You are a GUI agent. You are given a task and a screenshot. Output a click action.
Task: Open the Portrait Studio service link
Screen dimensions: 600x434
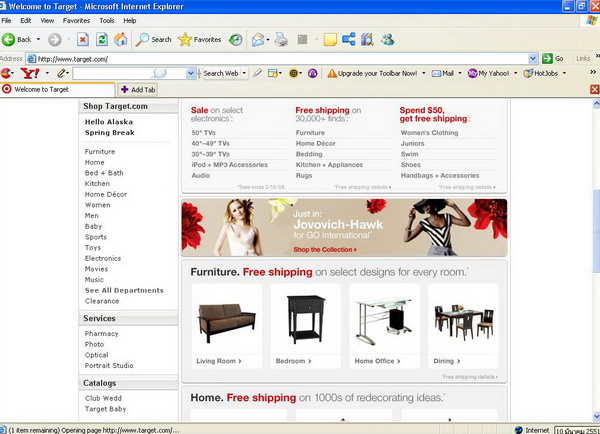(109, 366)
